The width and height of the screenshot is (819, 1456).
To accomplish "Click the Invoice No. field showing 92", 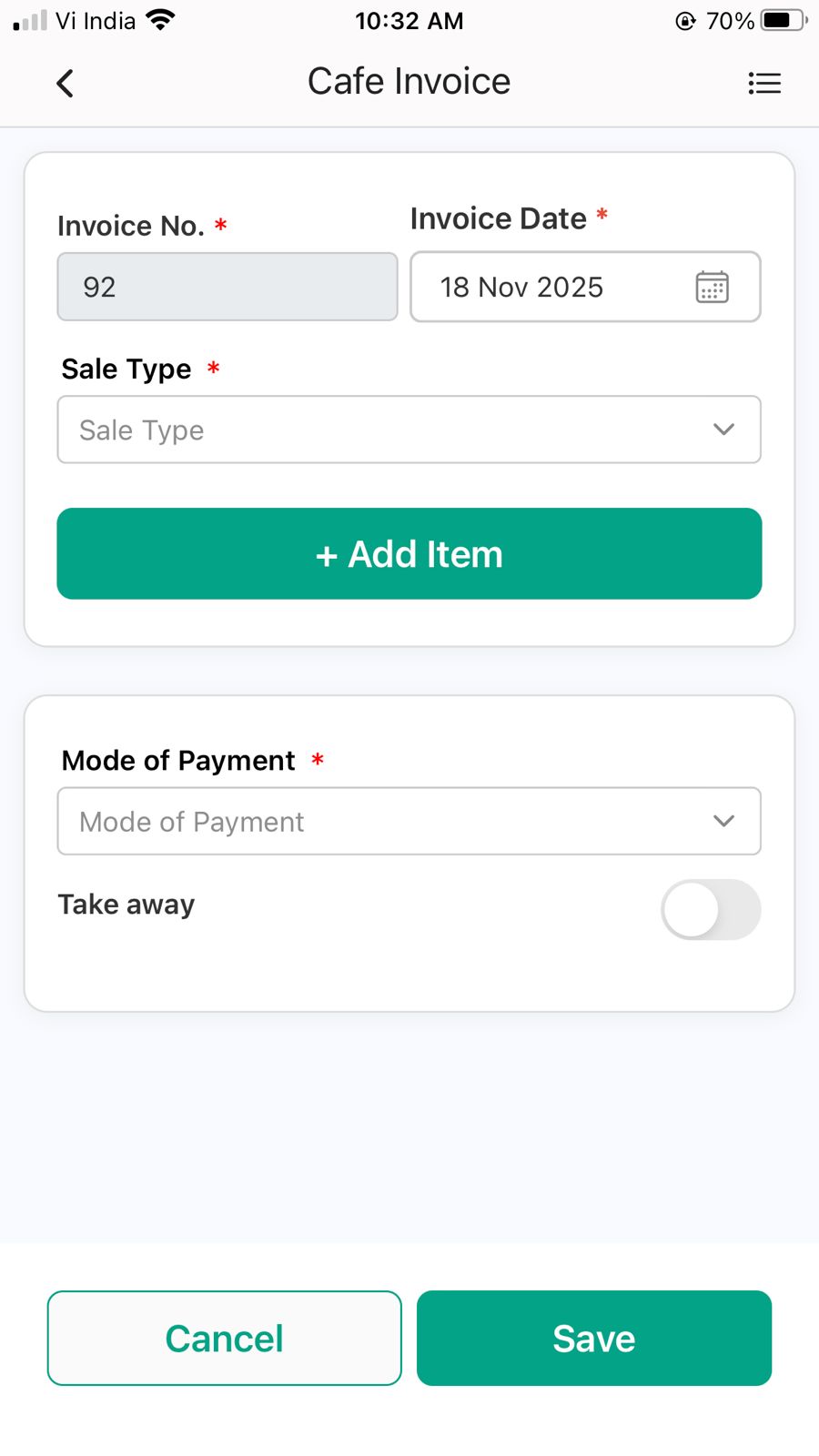I will coord(227,288).
